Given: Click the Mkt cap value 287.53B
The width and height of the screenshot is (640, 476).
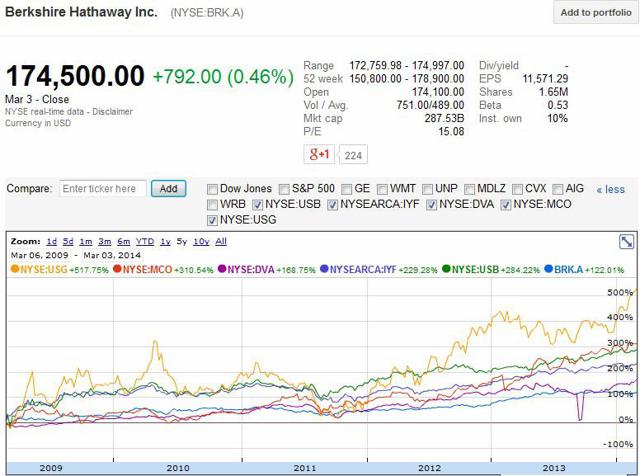Looking at the screenshot, I should [444, 118].
